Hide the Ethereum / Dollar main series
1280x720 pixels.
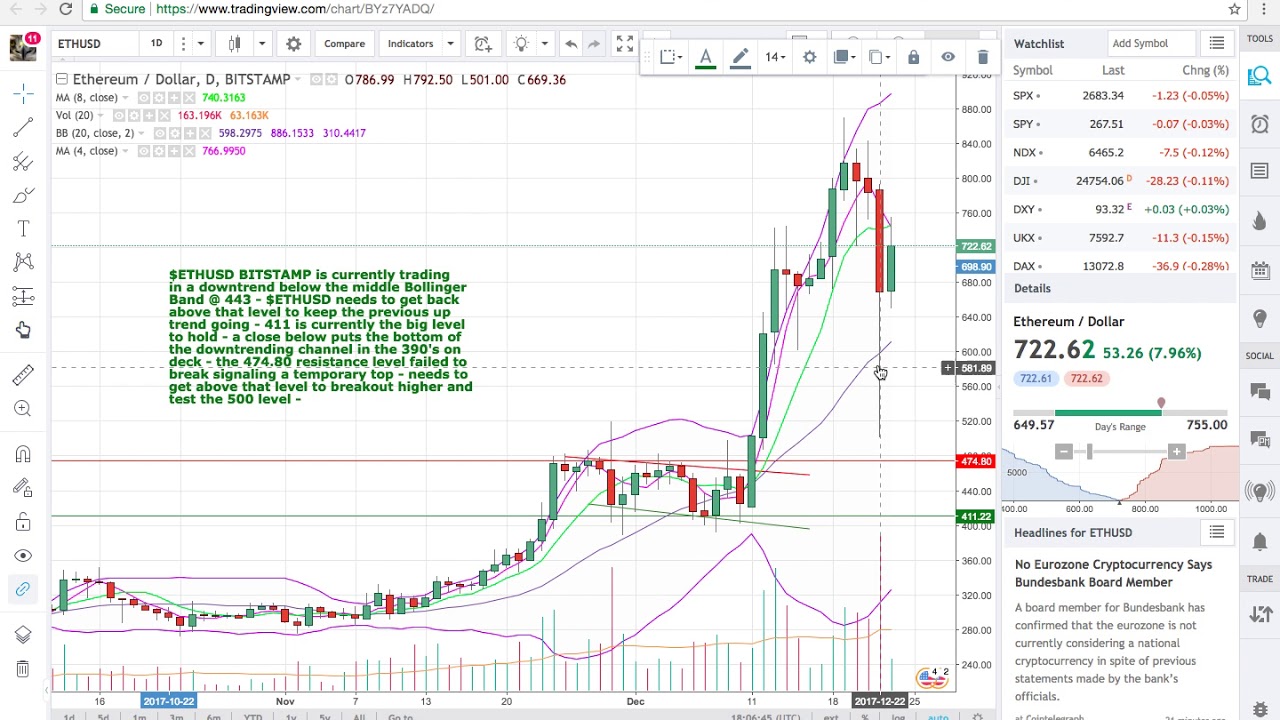(x=316, y=79)
